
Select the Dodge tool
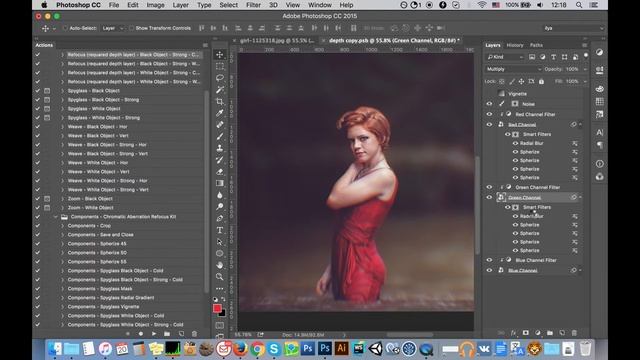pos(220,207)
